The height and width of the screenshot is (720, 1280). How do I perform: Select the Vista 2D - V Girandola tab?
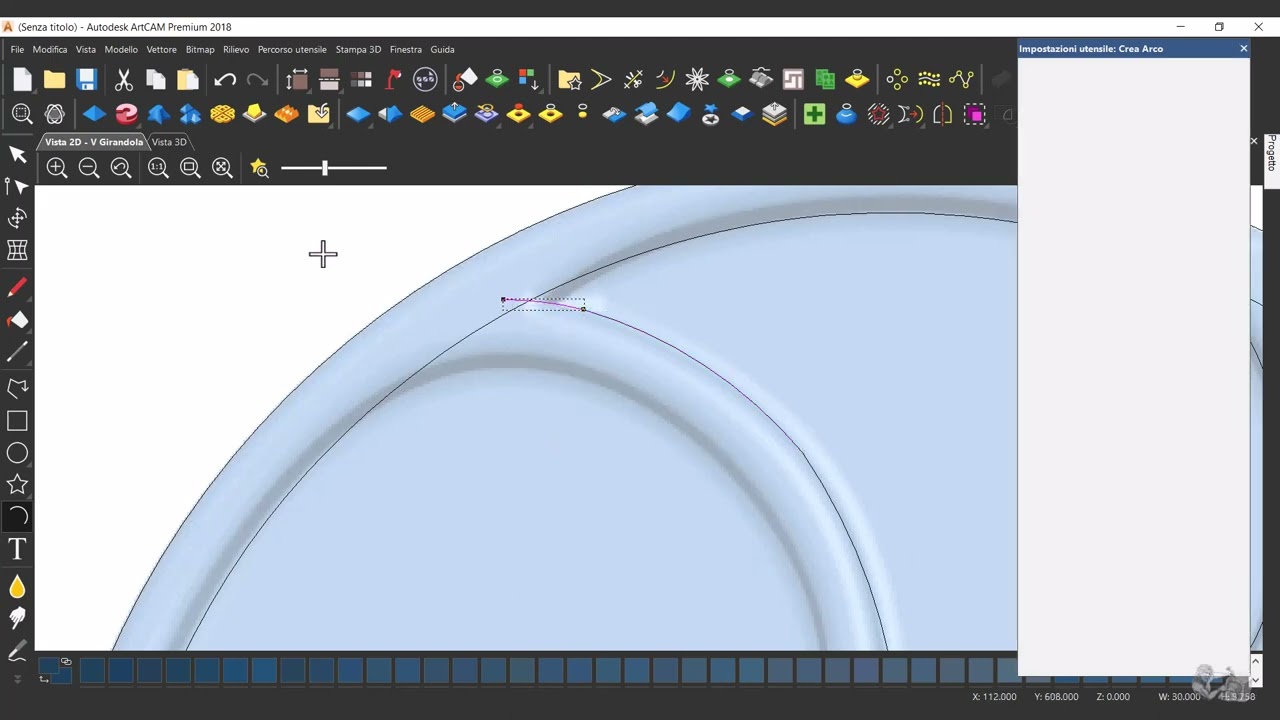pos(94,142)
